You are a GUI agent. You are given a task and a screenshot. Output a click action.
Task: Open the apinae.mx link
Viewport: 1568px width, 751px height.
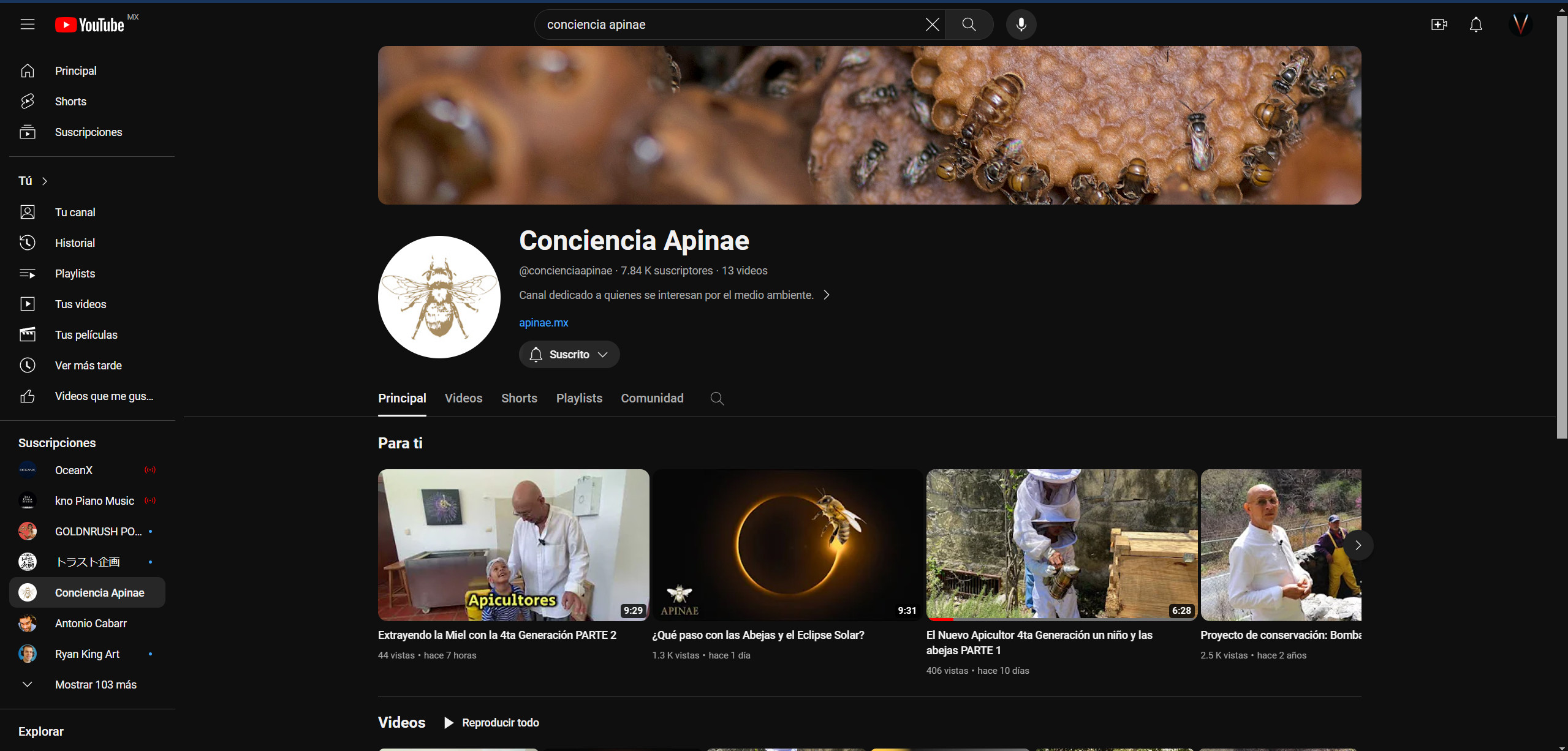(x=543, y=323)
